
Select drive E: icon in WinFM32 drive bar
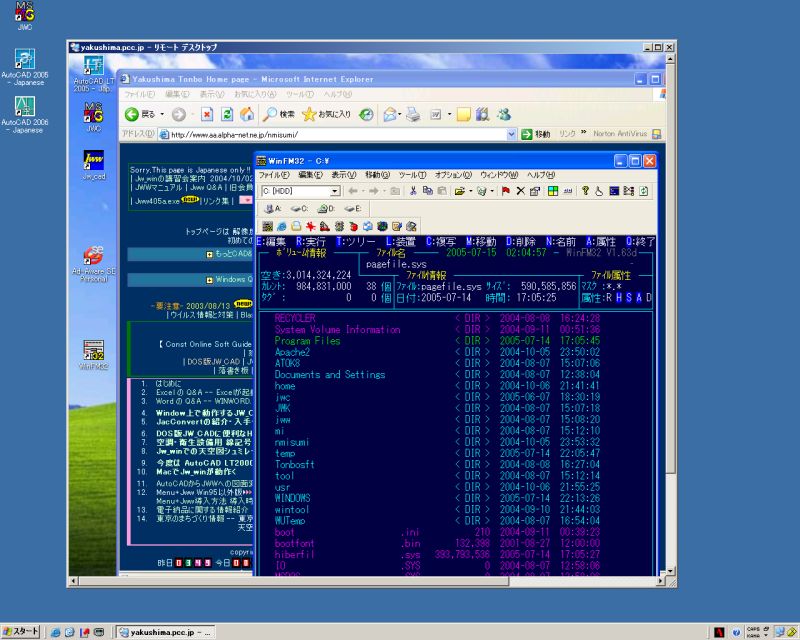[353, 208]
